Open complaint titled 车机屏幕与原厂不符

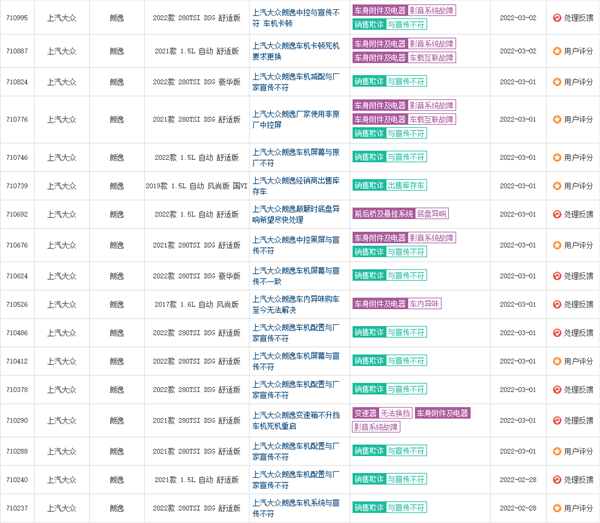pos(296,158)
